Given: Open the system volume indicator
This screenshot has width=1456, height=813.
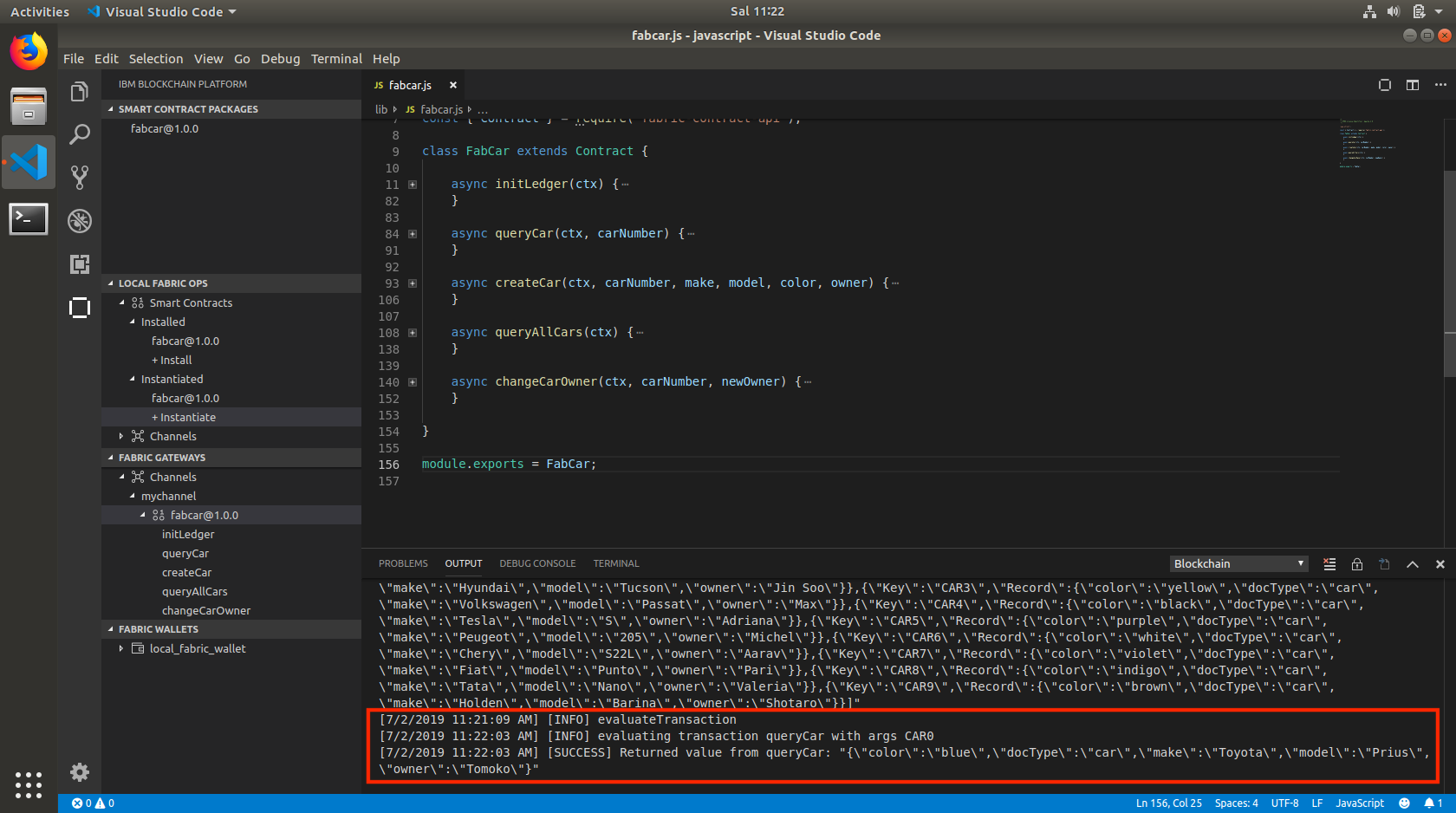Looking at the screenshot, I should tap(1393, 11).
